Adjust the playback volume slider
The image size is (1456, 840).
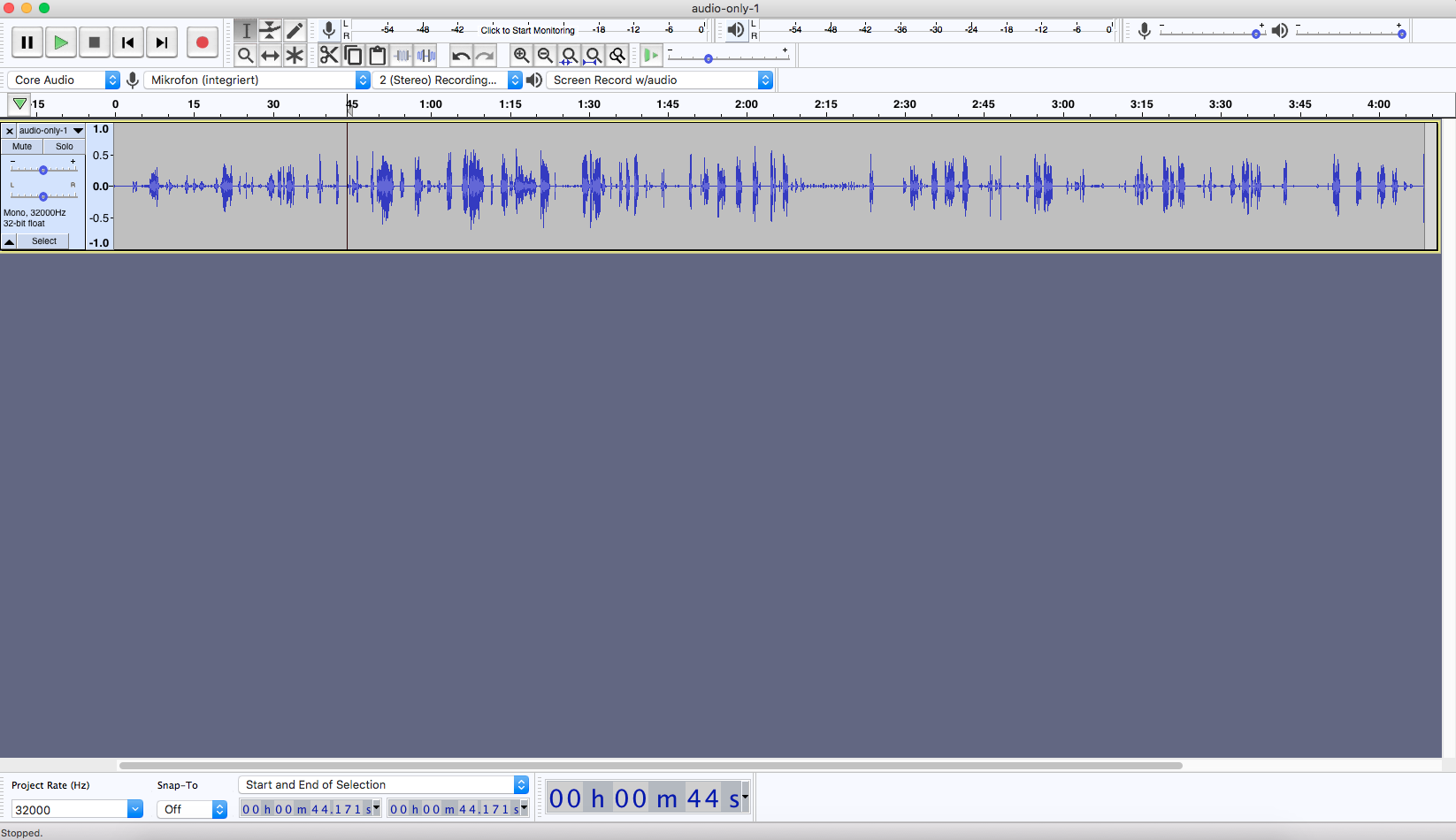pos(1351,33)
